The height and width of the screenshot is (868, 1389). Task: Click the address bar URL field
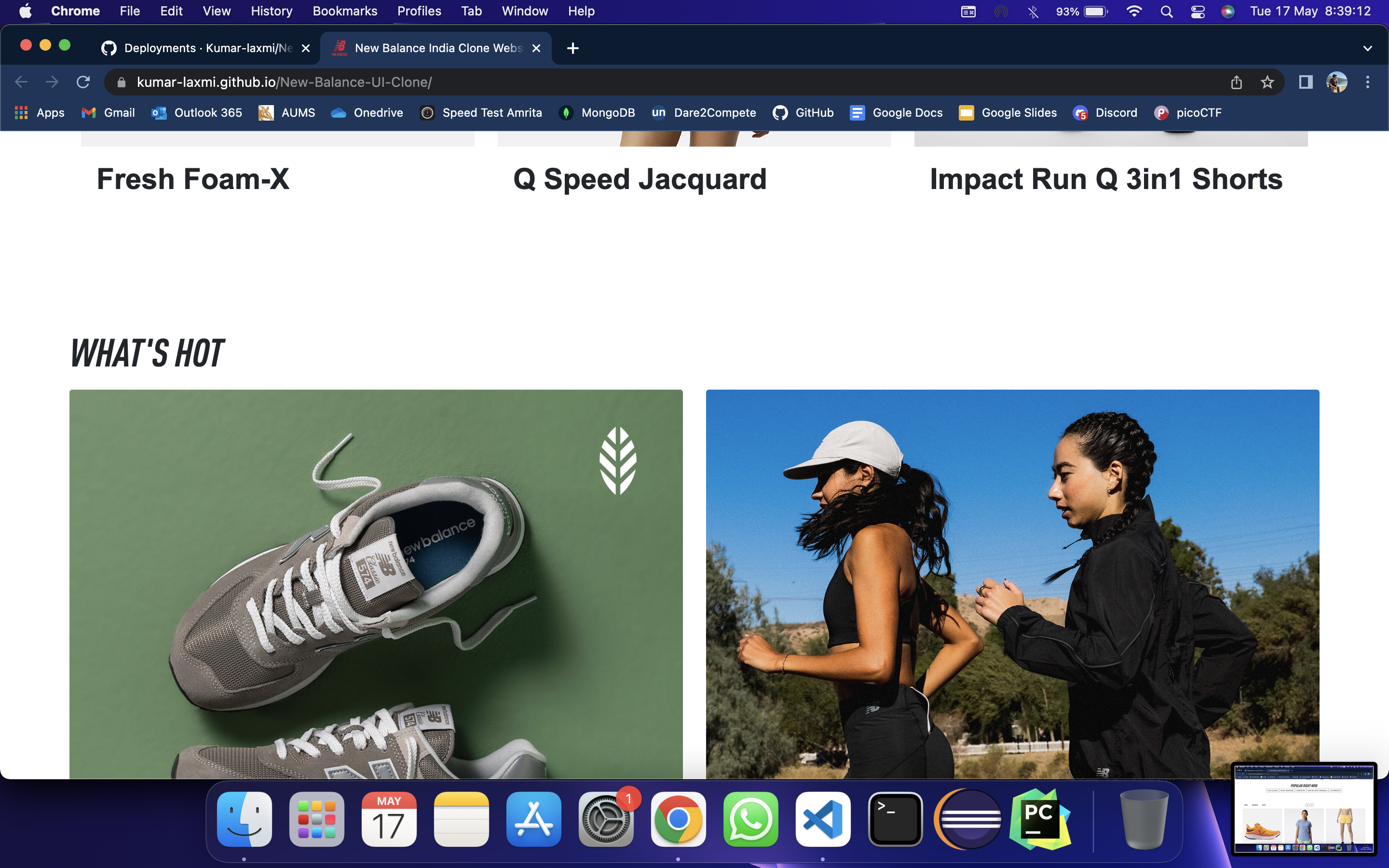[x=631, y=82]
